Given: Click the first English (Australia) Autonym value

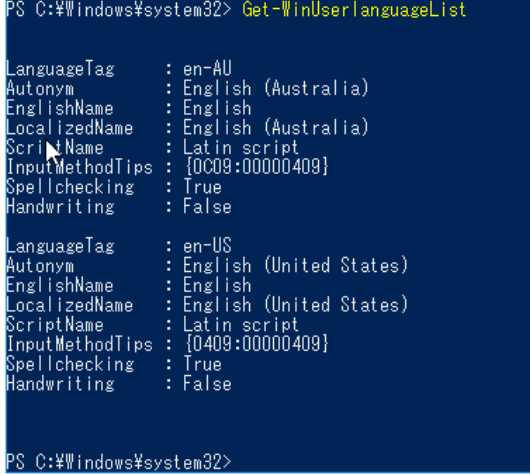Looking at the screenshot, I should (275, 88).
